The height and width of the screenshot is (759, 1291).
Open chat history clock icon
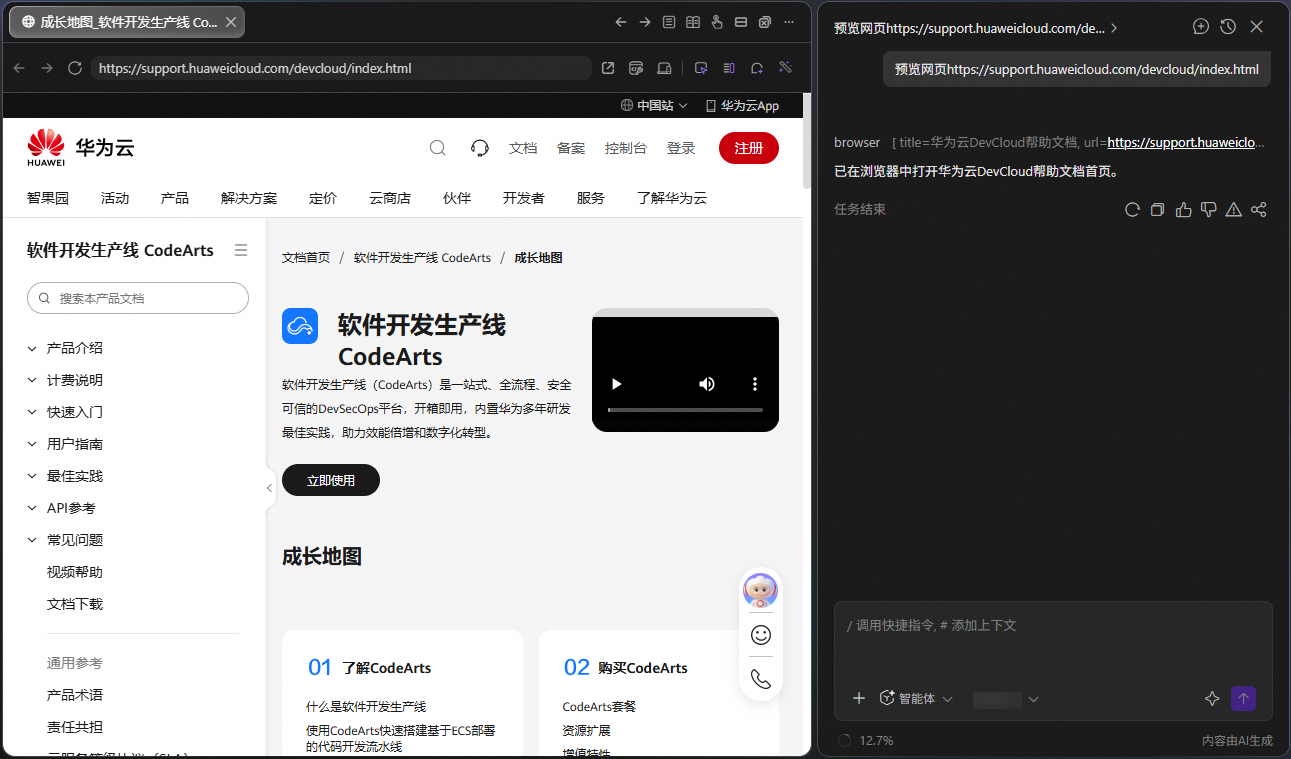1228,27
